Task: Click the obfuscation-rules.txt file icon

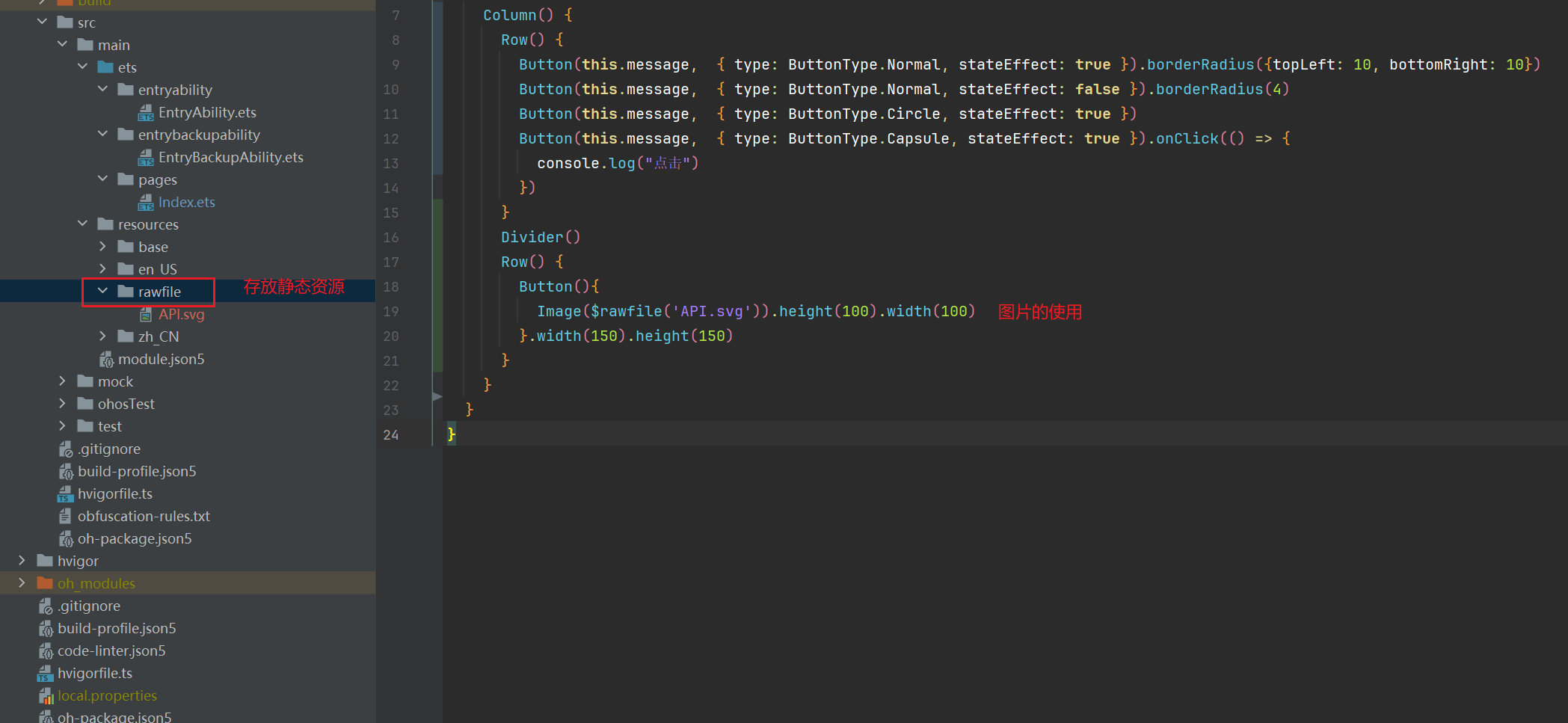Action: (x=66, y=517)
